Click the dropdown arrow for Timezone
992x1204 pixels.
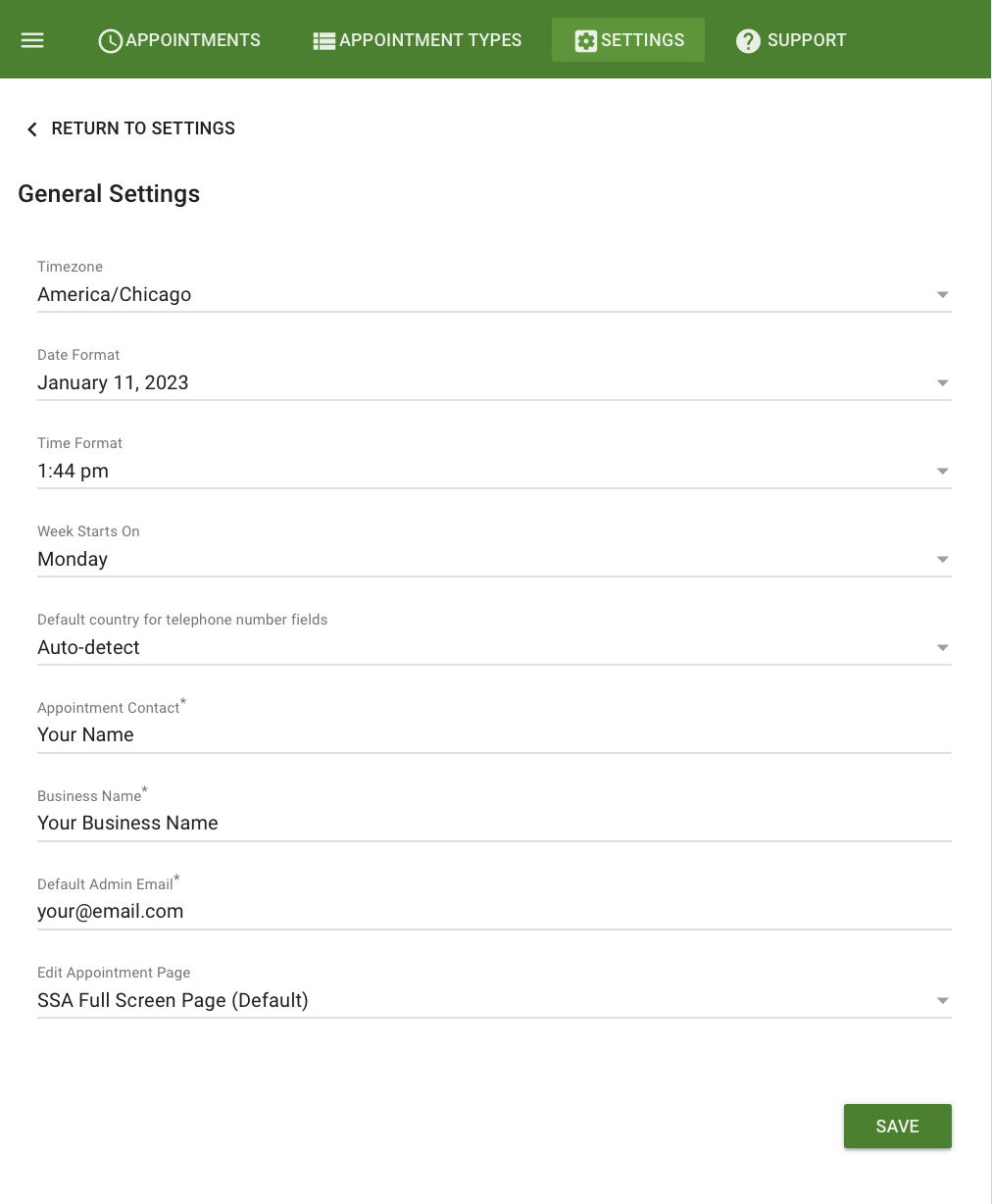click(942, 294)
